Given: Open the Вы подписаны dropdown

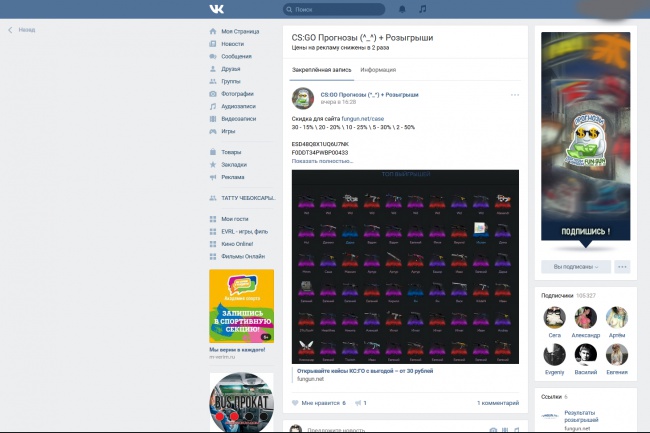Looking at the screenshot, I should click(x=576, y=267).
